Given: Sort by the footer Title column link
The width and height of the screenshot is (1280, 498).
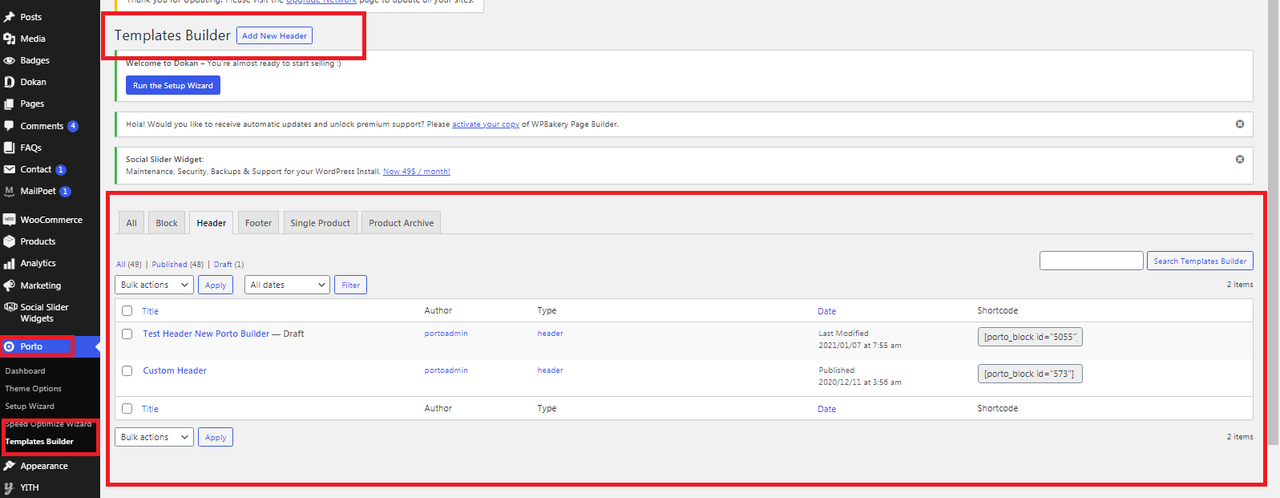Looking at the screenshot, I should [x=150, y=408].
